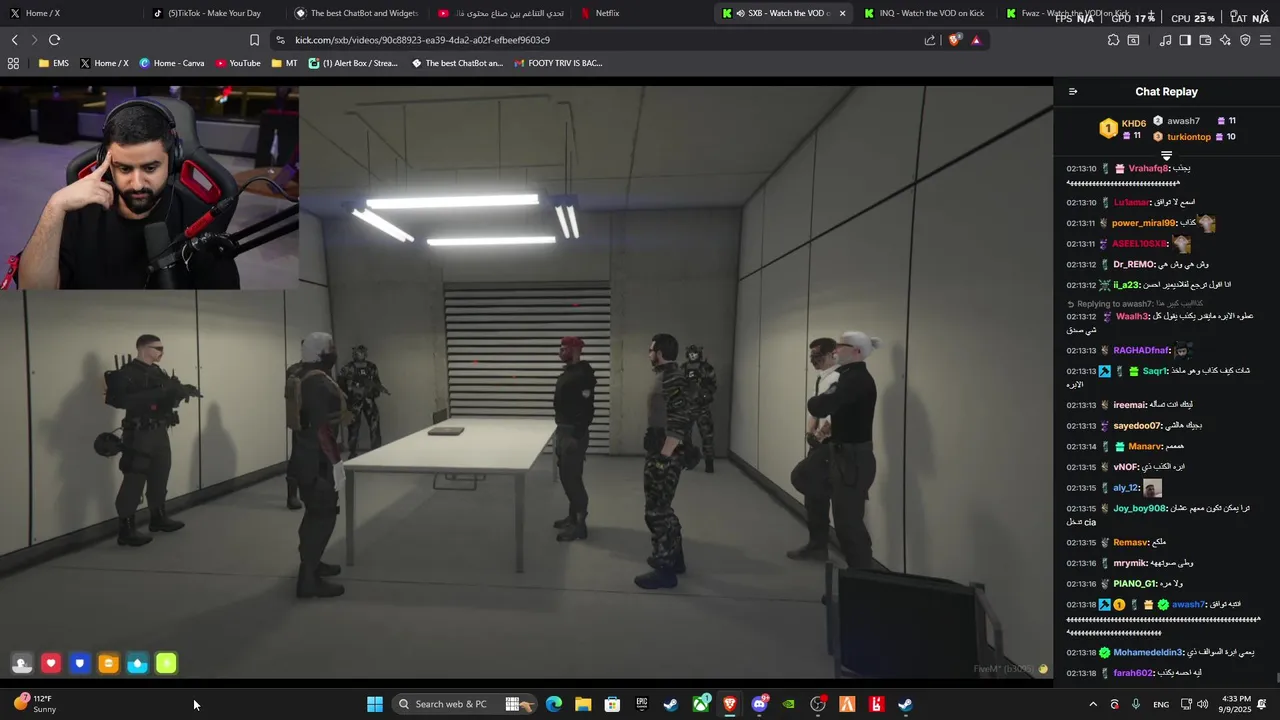Click the streamer webcam overlay in video
The width and height of the screenshot is (1280, 720).
(149, 188)
